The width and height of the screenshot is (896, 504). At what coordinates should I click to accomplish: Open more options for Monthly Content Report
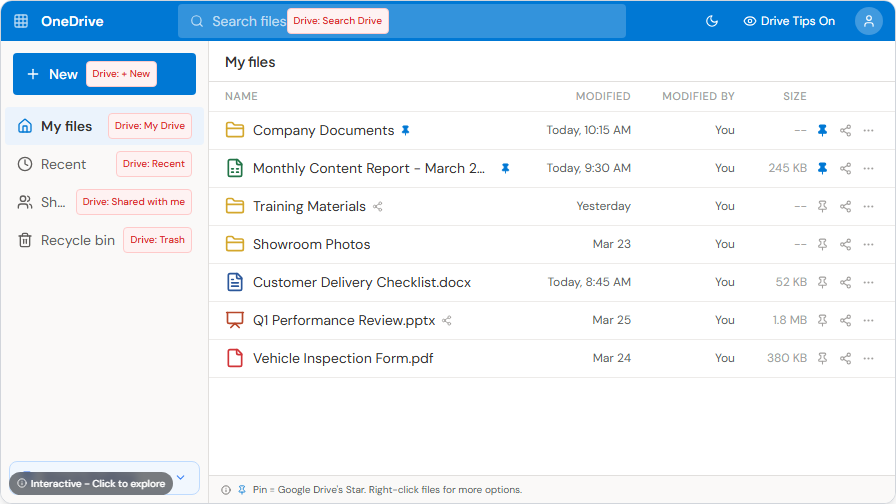coord(869,168)
